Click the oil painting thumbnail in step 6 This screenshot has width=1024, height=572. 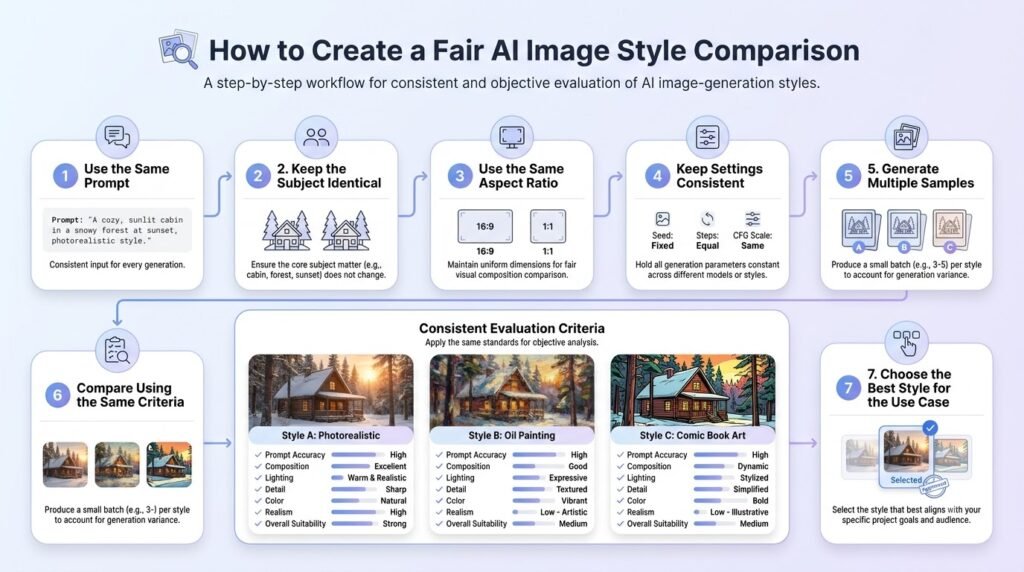point(117,465)
